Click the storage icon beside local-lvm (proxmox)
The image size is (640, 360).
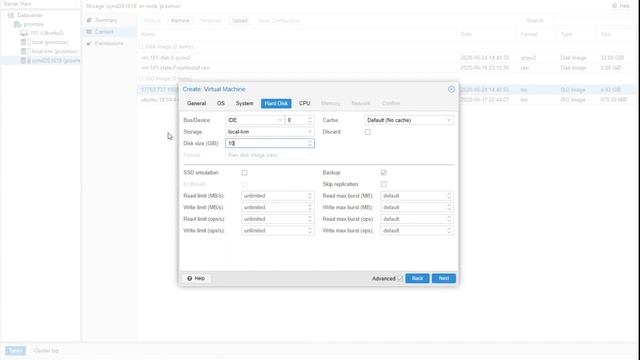pos(24,51)
